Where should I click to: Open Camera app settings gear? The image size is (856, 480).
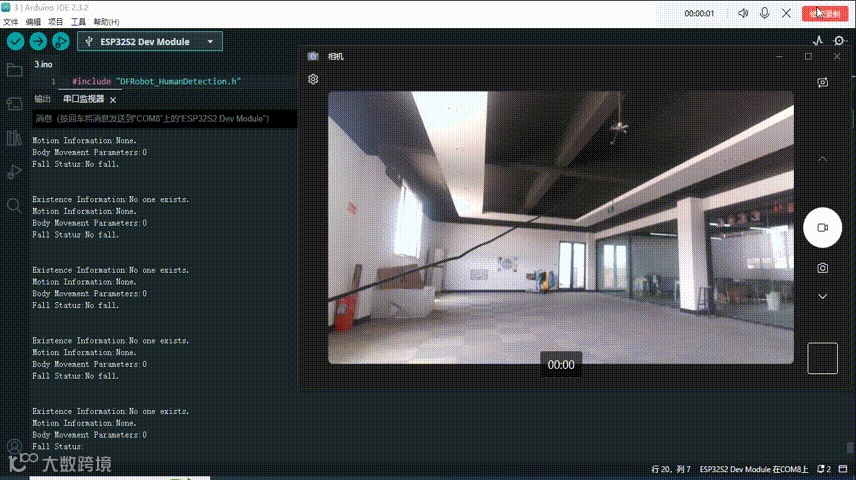point(313,79)
